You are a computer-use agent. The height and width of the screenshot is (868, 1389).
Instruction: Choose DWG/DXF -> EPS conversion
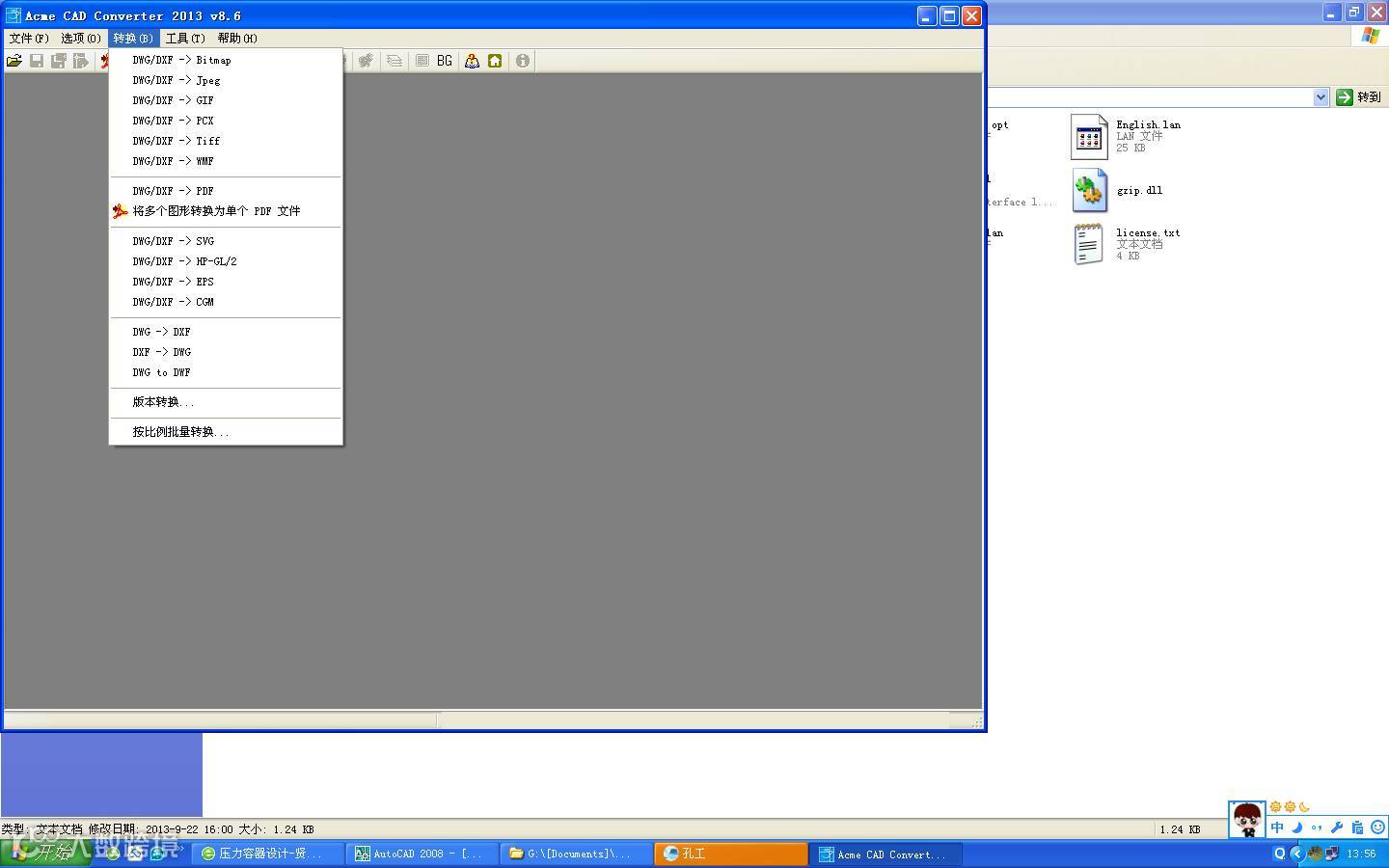226,282
